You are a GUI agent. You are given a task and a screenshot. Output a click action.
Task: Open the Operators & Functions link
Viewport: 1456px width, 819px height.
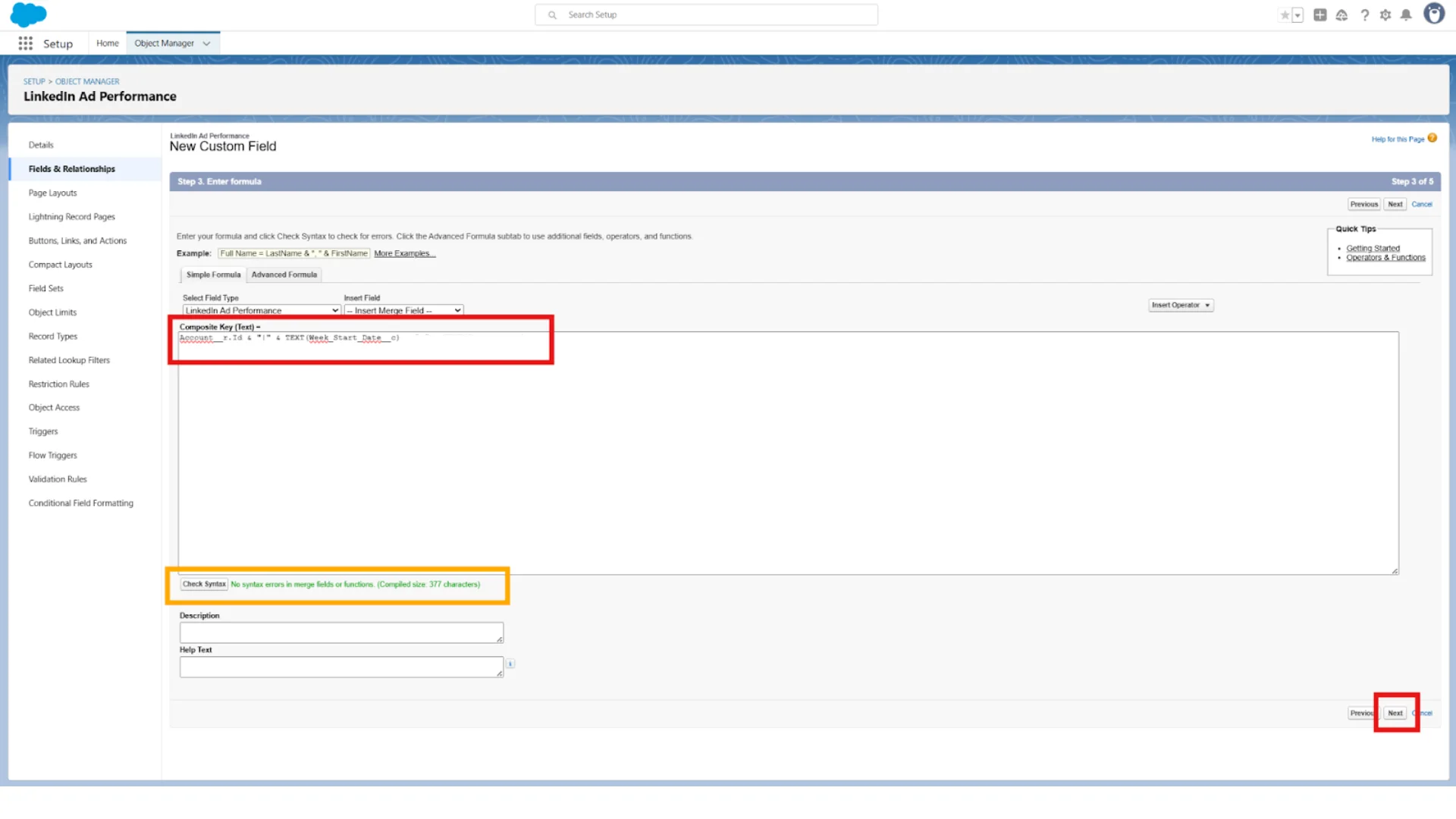(x=1385, y=258)
